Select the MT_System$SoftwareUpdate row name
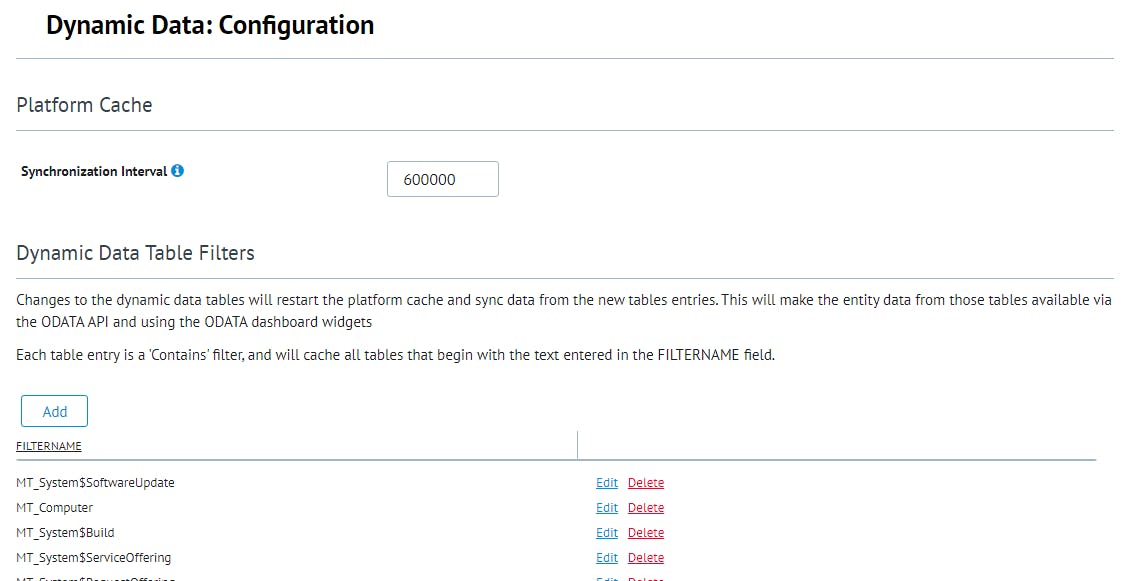 tap(96, 483)
